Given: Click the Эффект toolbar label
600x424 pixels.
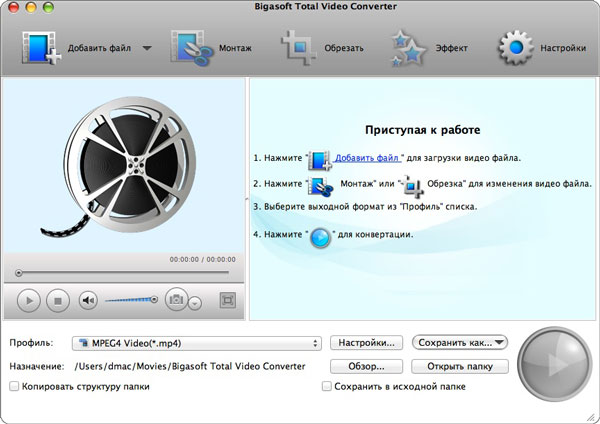Looking at the screenshot, I should tap(452, 48).
